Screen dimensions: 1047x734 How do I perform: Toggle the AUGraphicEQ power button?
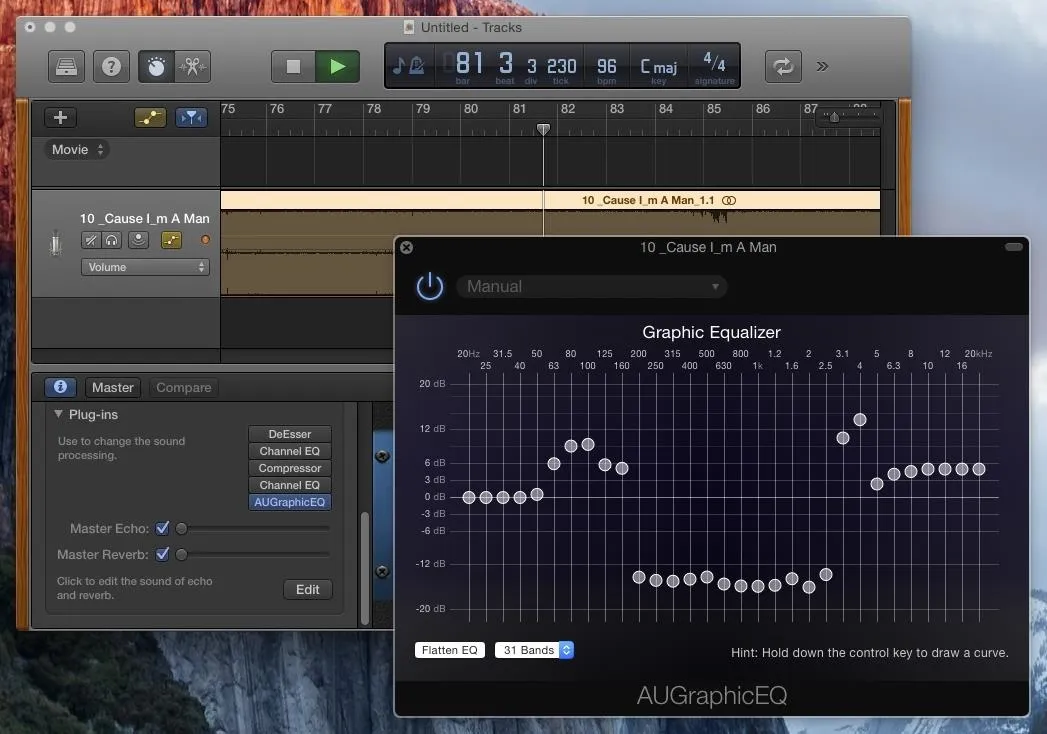coord(430,287)
